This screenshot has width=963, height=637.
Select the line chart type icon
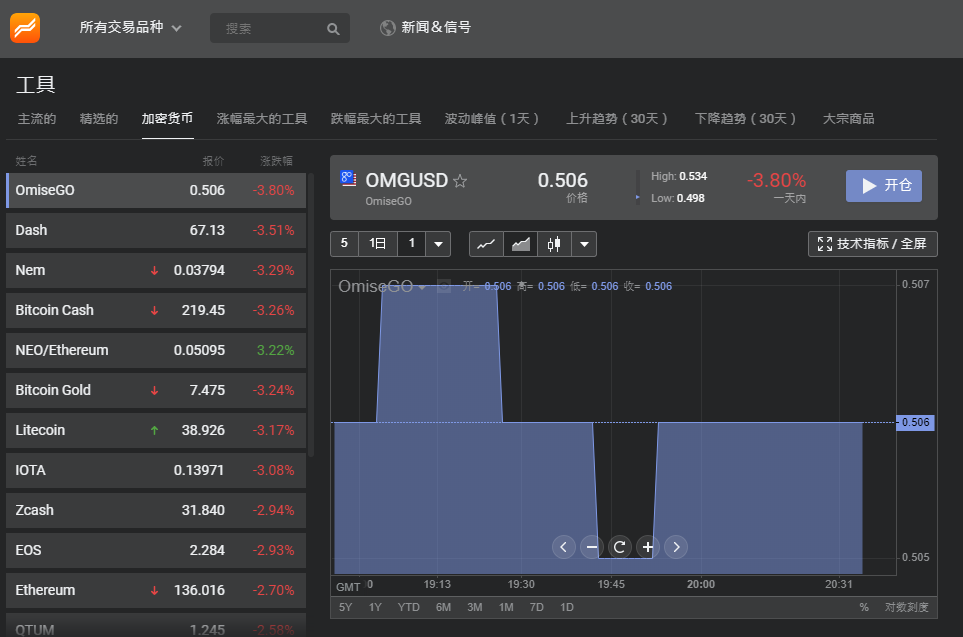coord(486,244)
